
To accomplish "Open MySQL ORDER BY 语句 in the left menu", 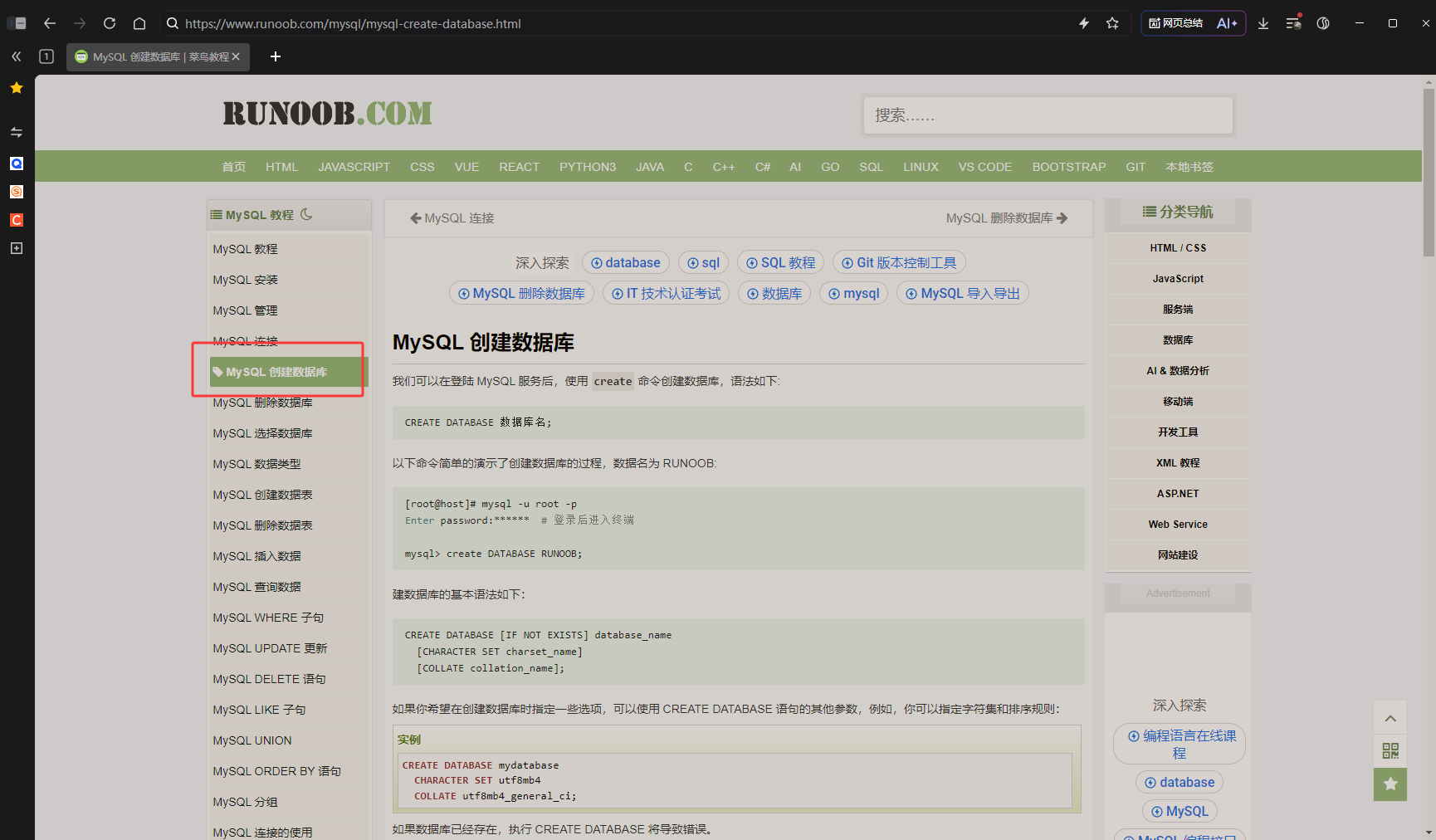I will click(287, 771).
